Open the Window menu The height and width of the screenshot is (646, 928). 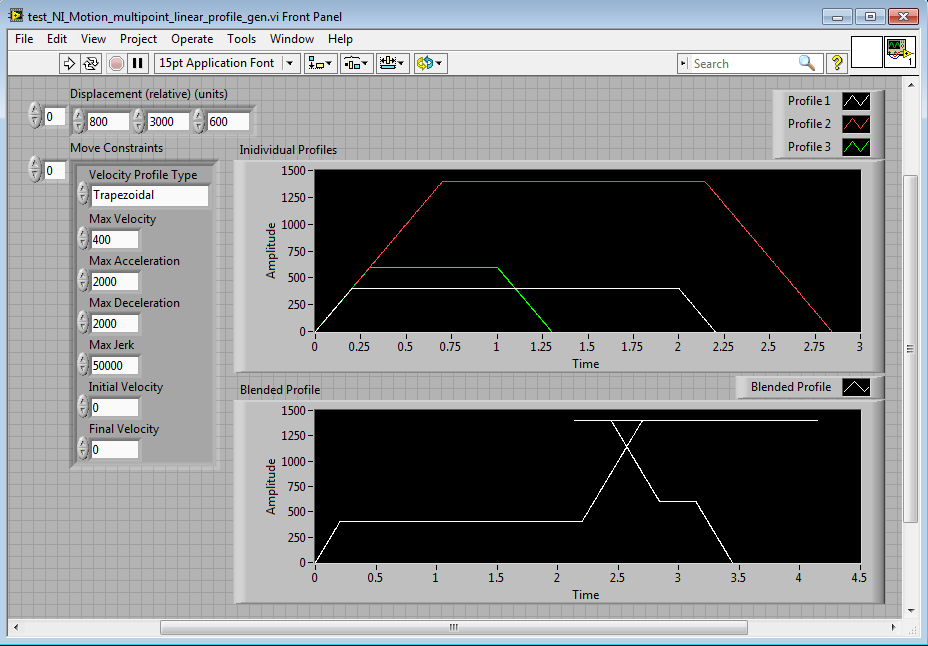pos(292,39)
